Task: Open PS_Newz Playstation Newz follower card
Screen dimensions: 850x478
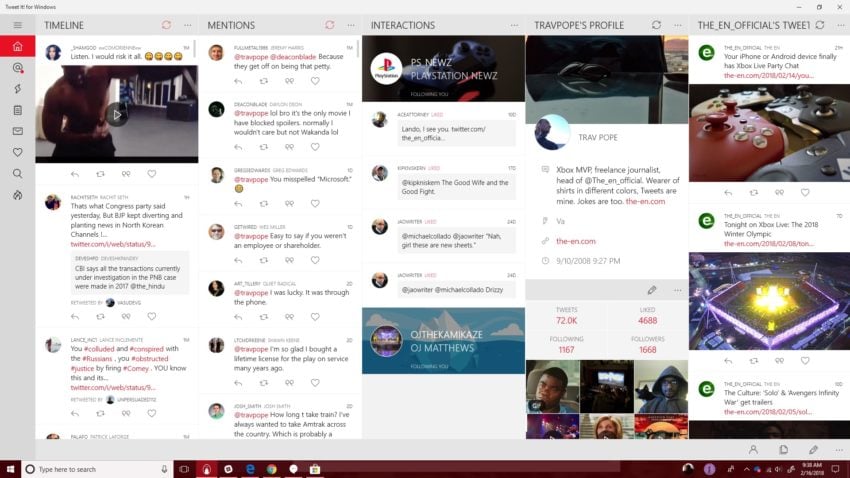Action: (443, 69)
